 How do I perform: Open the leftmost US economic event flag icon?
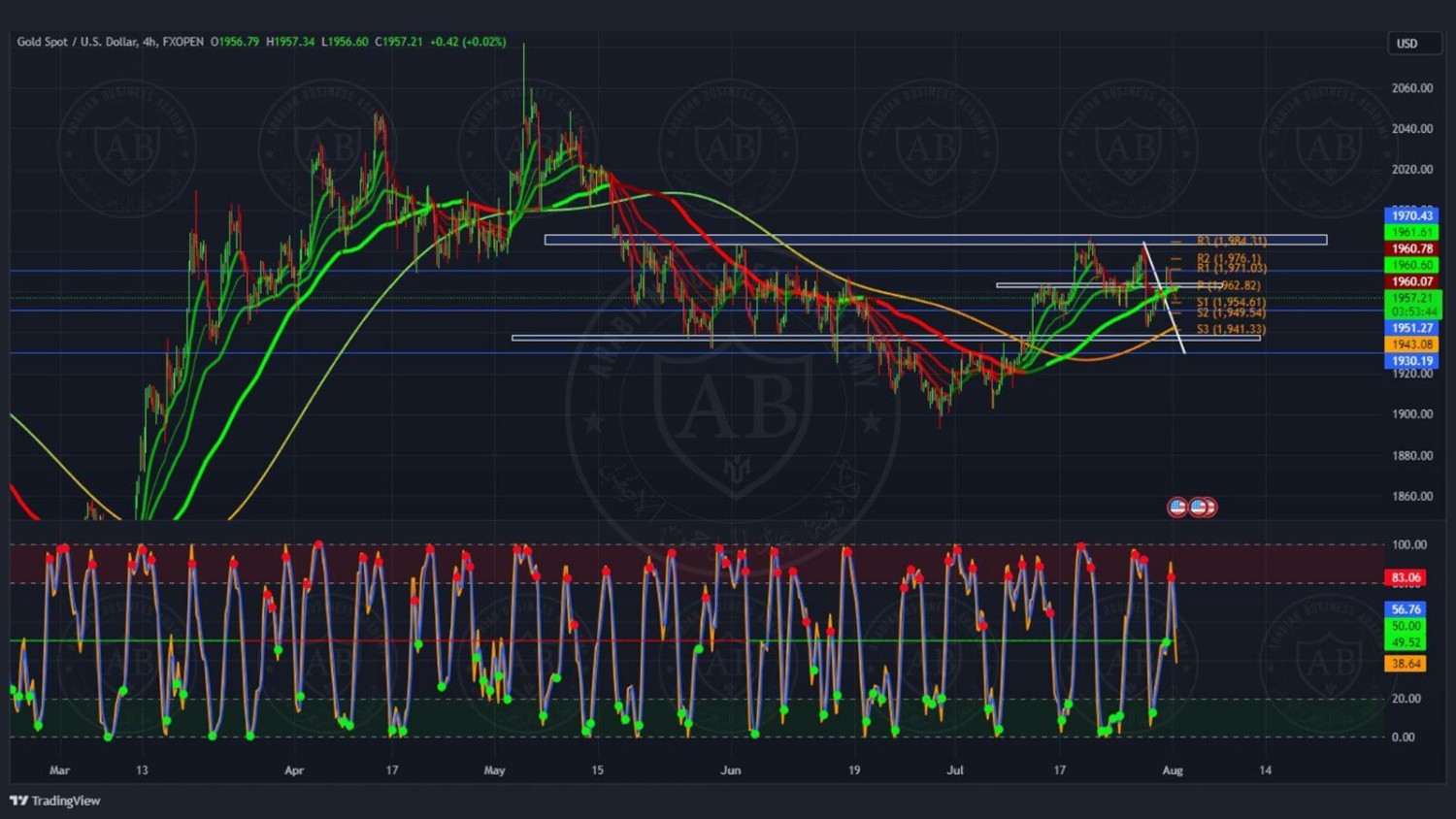point(1177,507)
